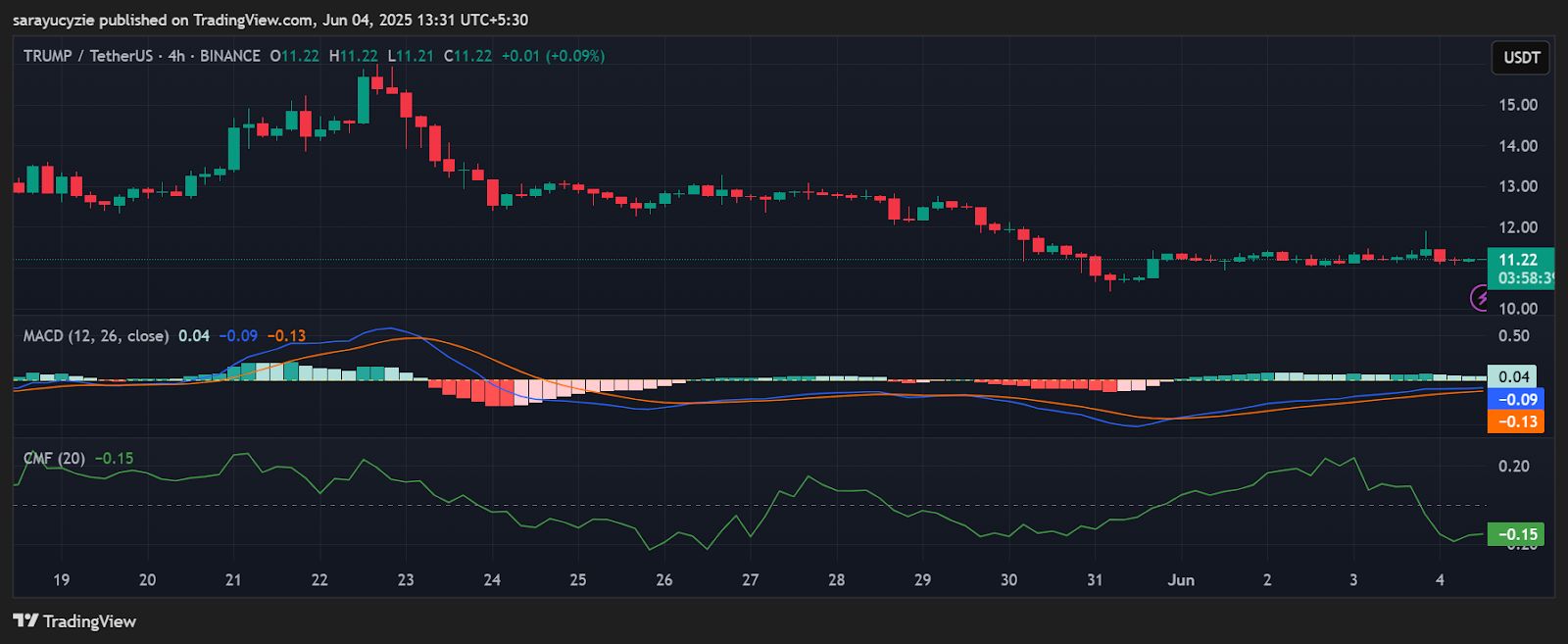Click the Jun marker on time axis
Image resolution: width=1568 pixels, height=644 pixels.
(1181, 579)
